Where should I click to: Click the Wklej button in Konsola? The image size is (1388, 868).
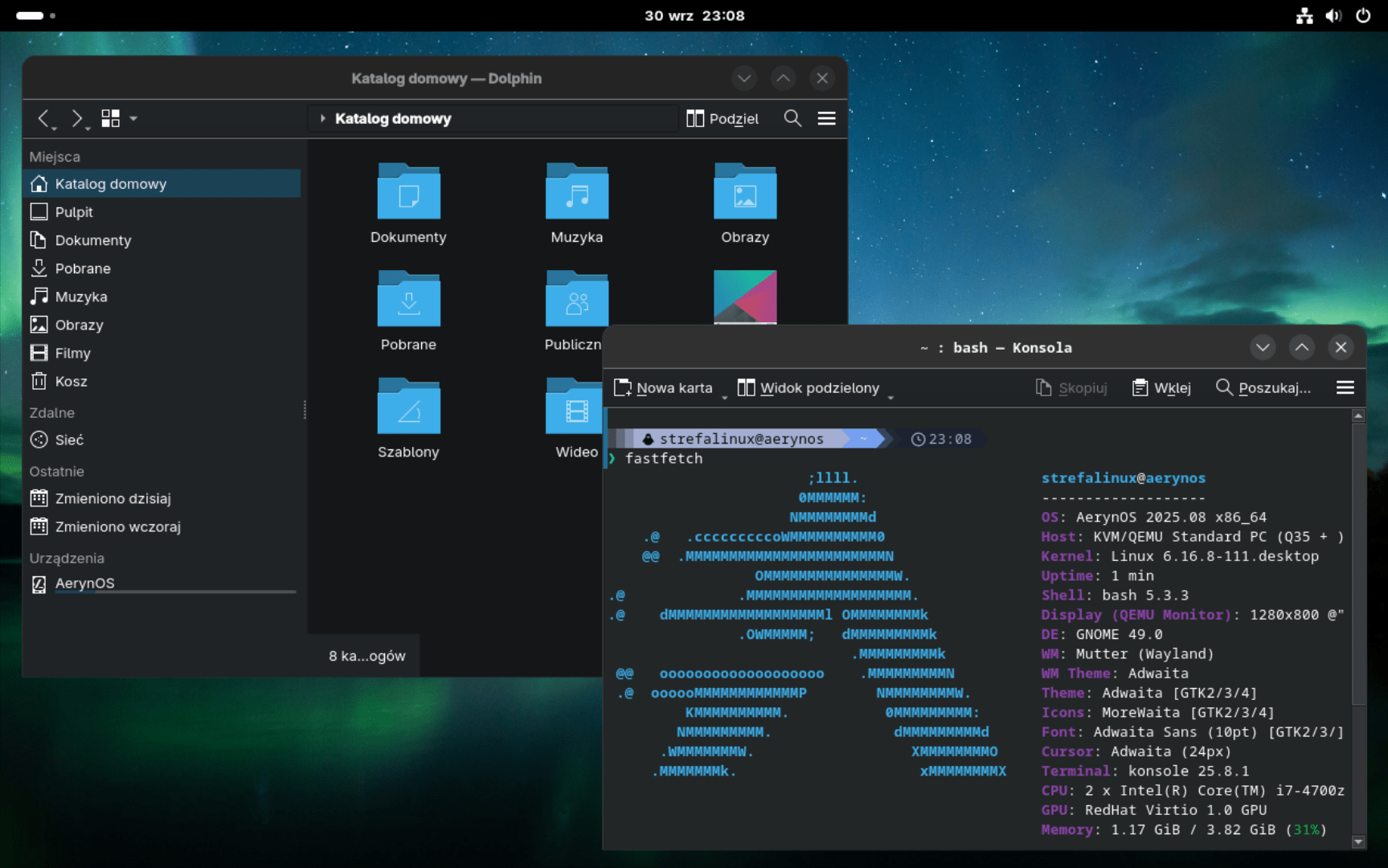(x=1161, y=388)
